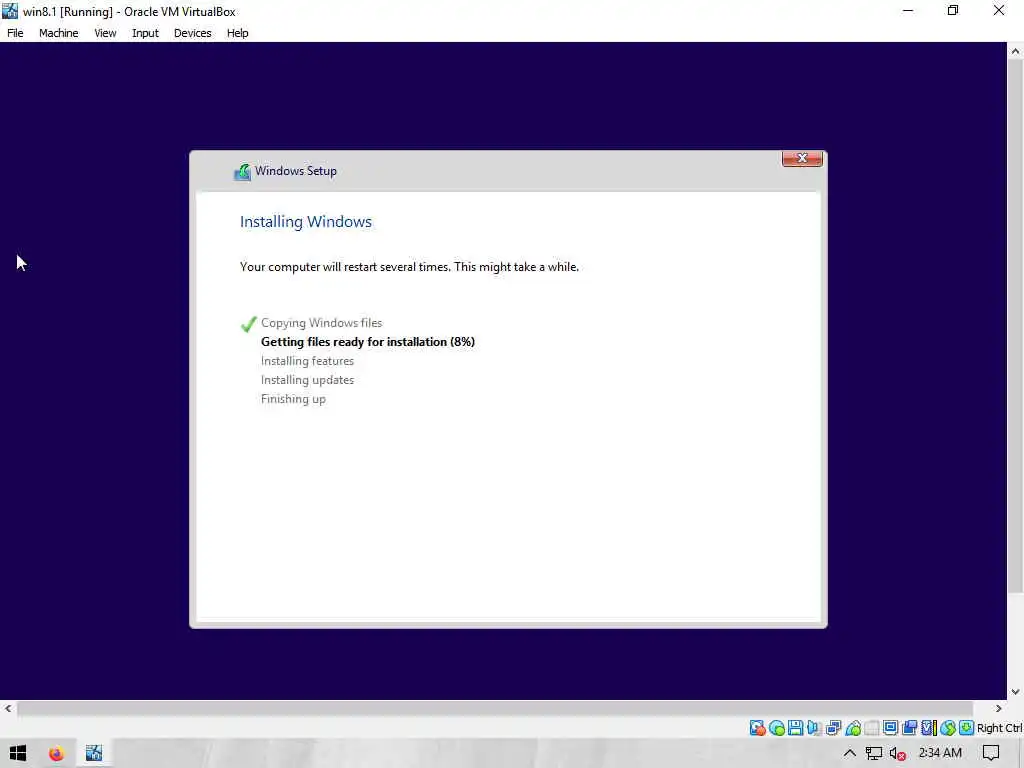Click the restart notice sentence in setup dialog
1024x768 pixels.
pyautogui.click(x=409, y=266)
